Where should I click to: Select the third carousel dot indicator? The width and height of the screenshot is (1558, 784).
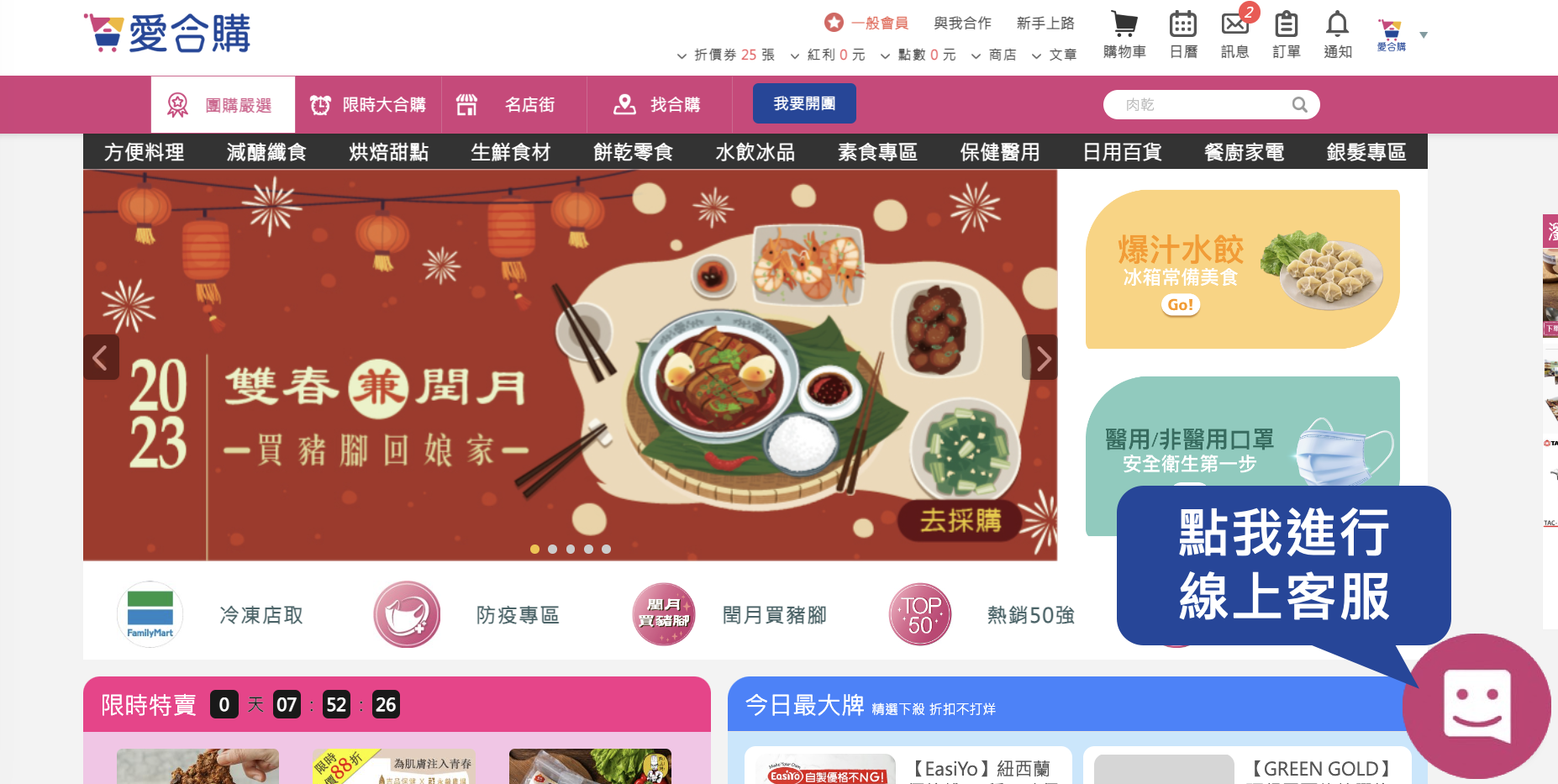click(x=571, y=549)
